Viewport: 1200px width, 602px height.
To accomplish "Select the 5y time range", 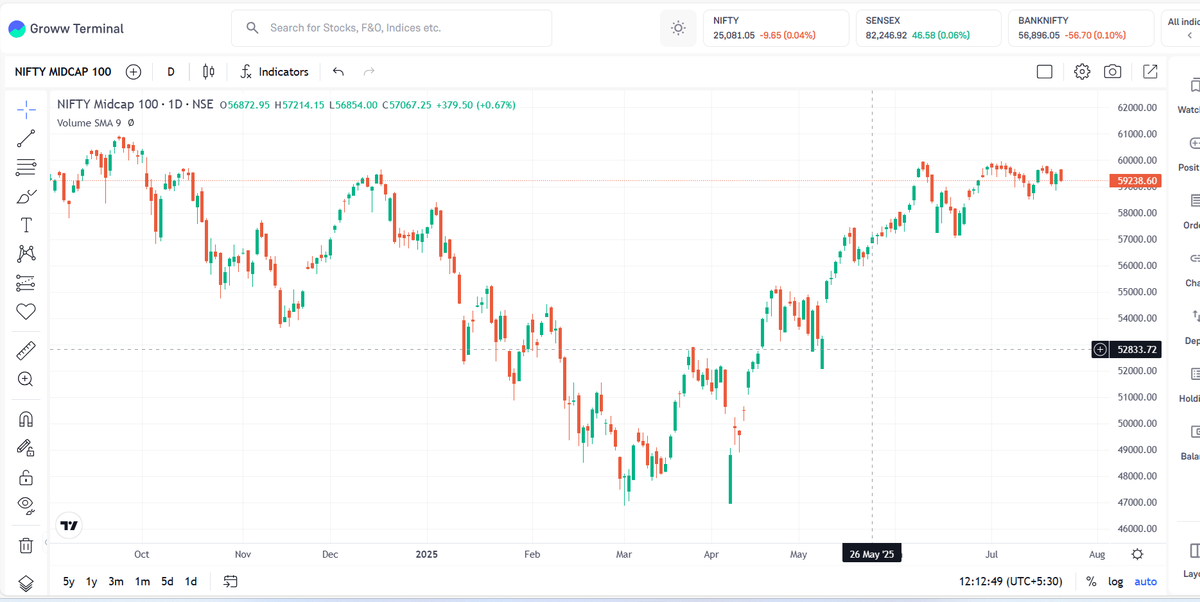I will coord(69,581).
